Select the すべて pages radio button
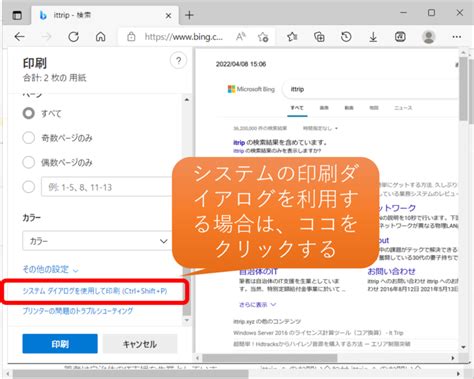This screenshot has height=379, width=474. click(x=29, y=113)
